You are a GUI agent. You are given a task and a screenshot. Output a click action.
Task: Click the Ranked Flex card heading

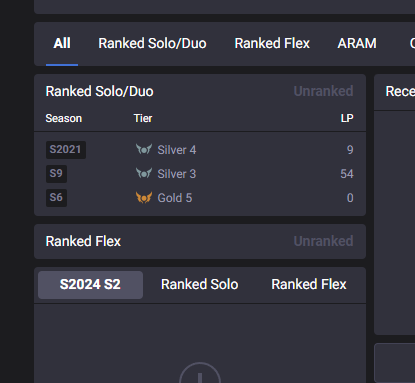83,241
